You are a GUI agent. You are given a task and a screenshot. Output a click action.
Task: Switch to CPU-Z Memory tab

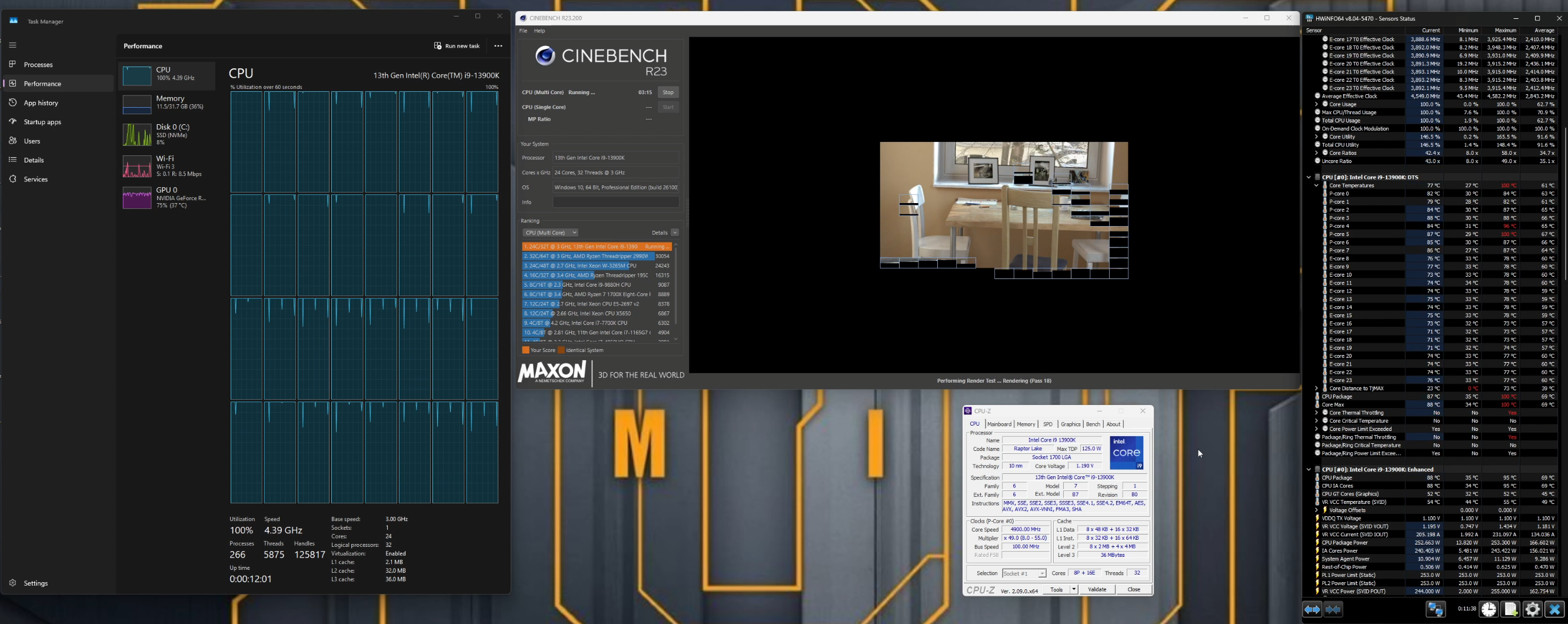1026,424
